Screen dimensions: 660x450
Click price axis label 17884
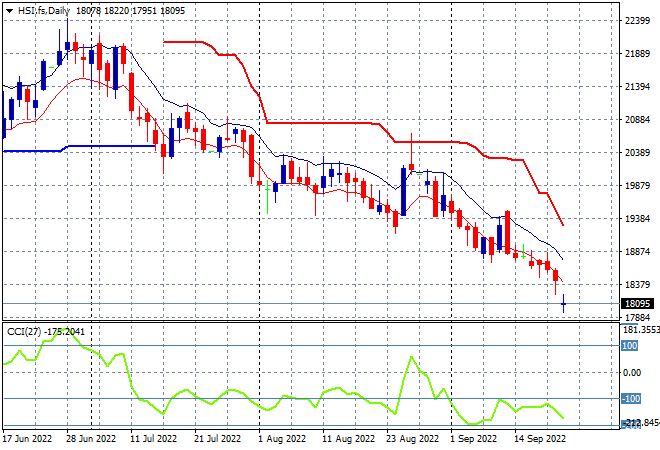[x=637, y=318]
